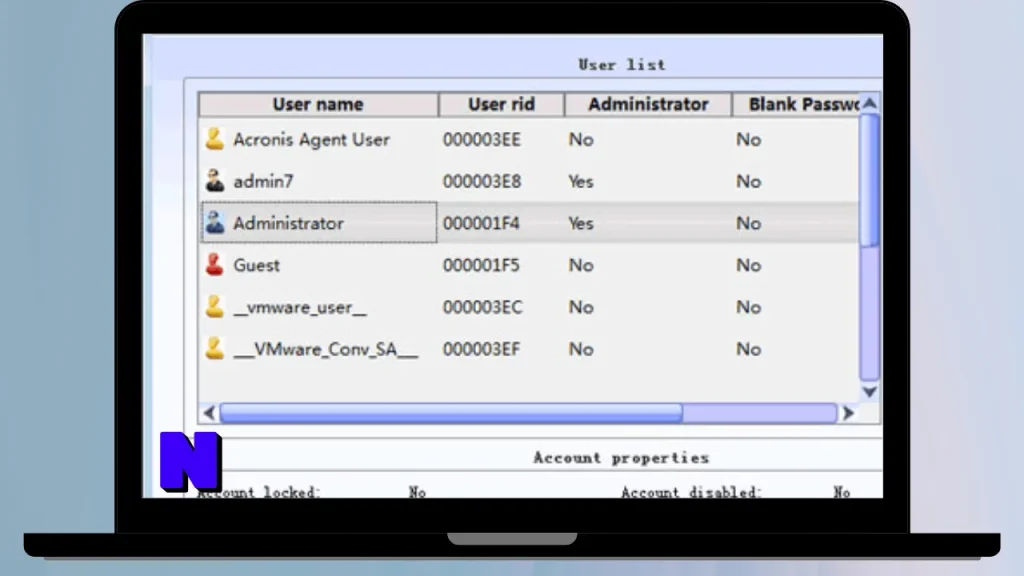
Task: Click admin7's Administrator value Yes
Action: [581, 182]
